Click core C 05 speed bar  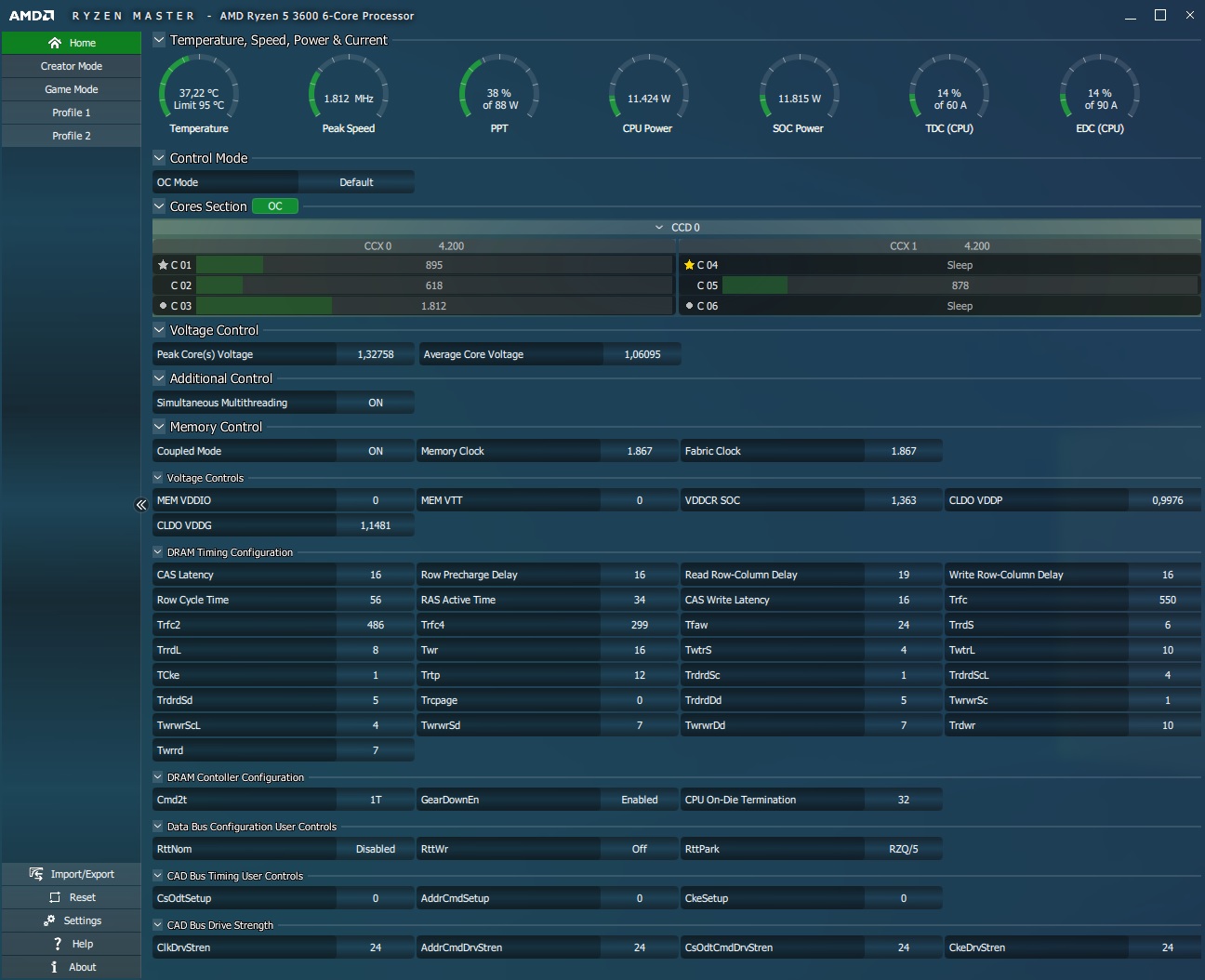pyautogui.click(x=960, y=285)
